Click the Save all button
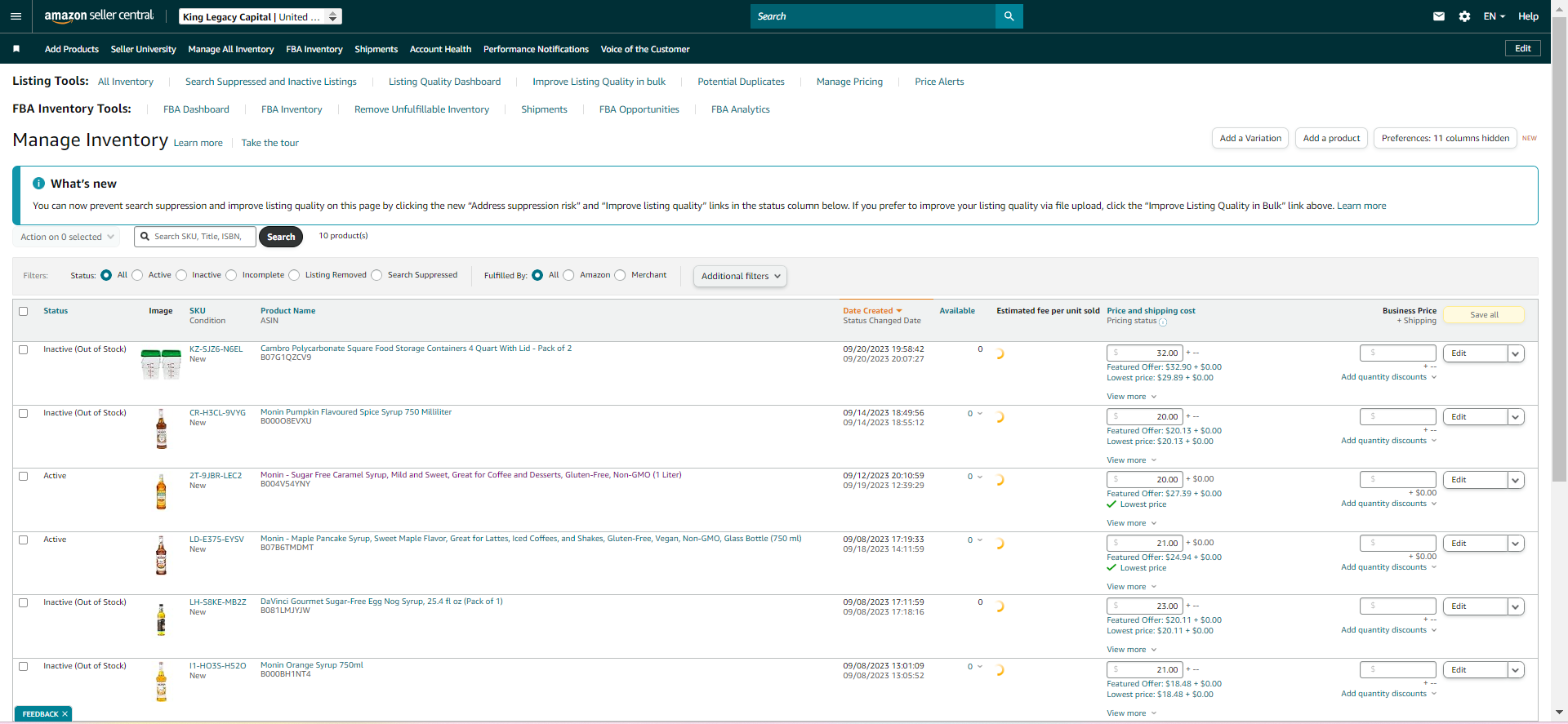The width and height of the screenshot is (1568, 724). (x=1484, y=315)
